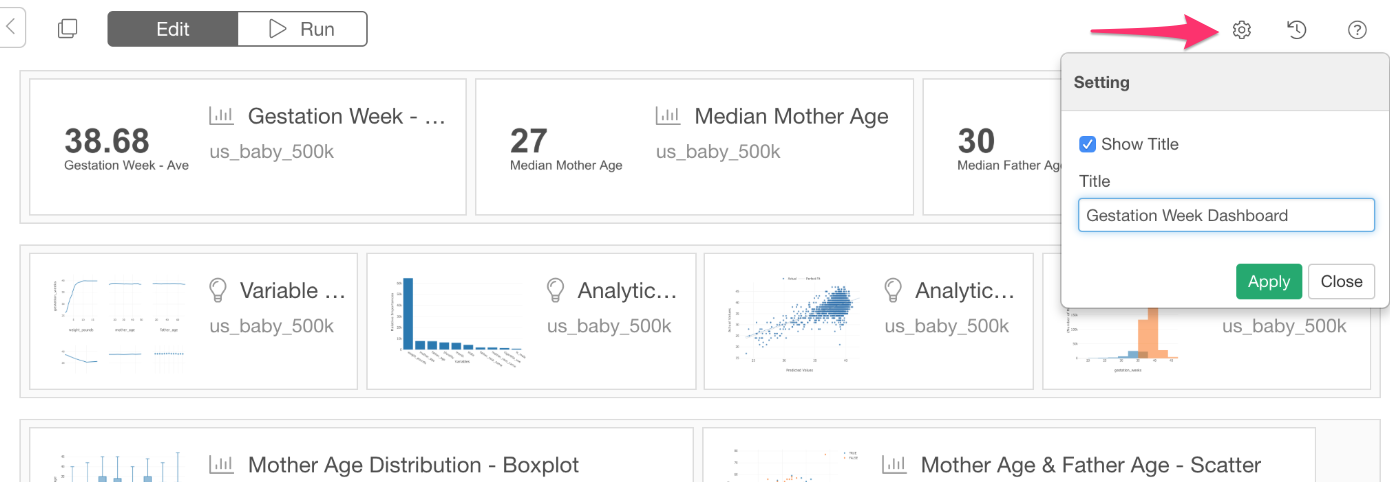The image size is (1390, 486).
Task: Open the help question mark icon
Action: point(1357,30)
